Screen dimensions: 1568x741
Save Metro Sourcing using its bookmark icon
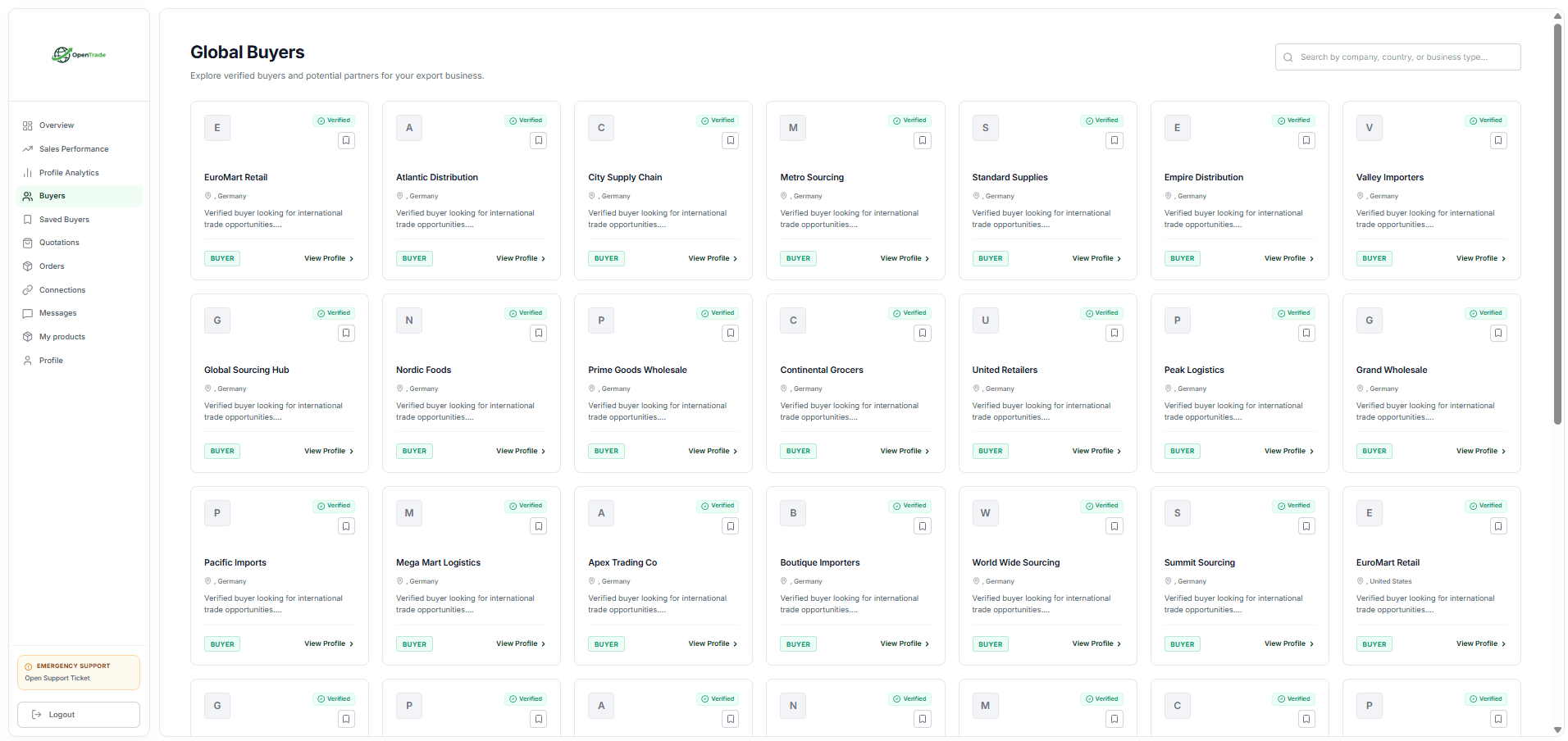coord(923,141)
